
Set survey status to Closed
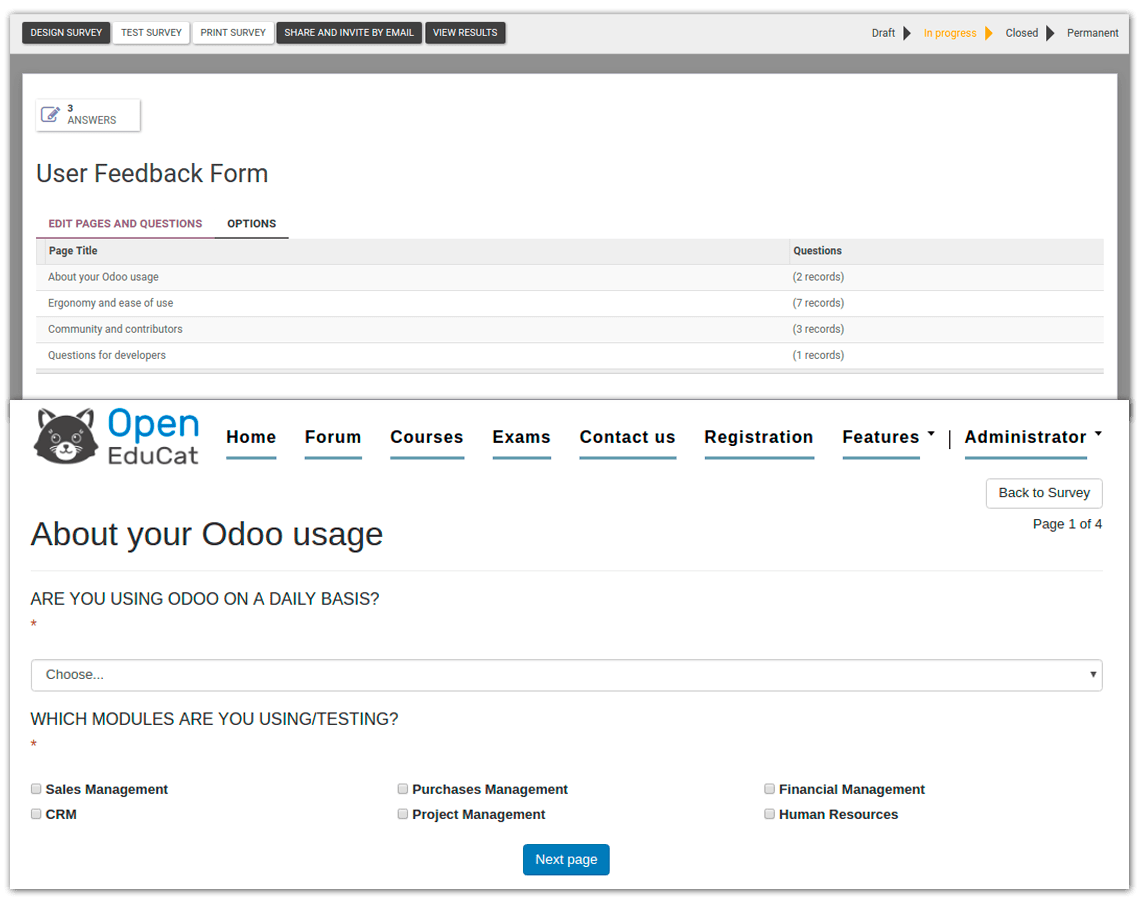coord(1021,33)
